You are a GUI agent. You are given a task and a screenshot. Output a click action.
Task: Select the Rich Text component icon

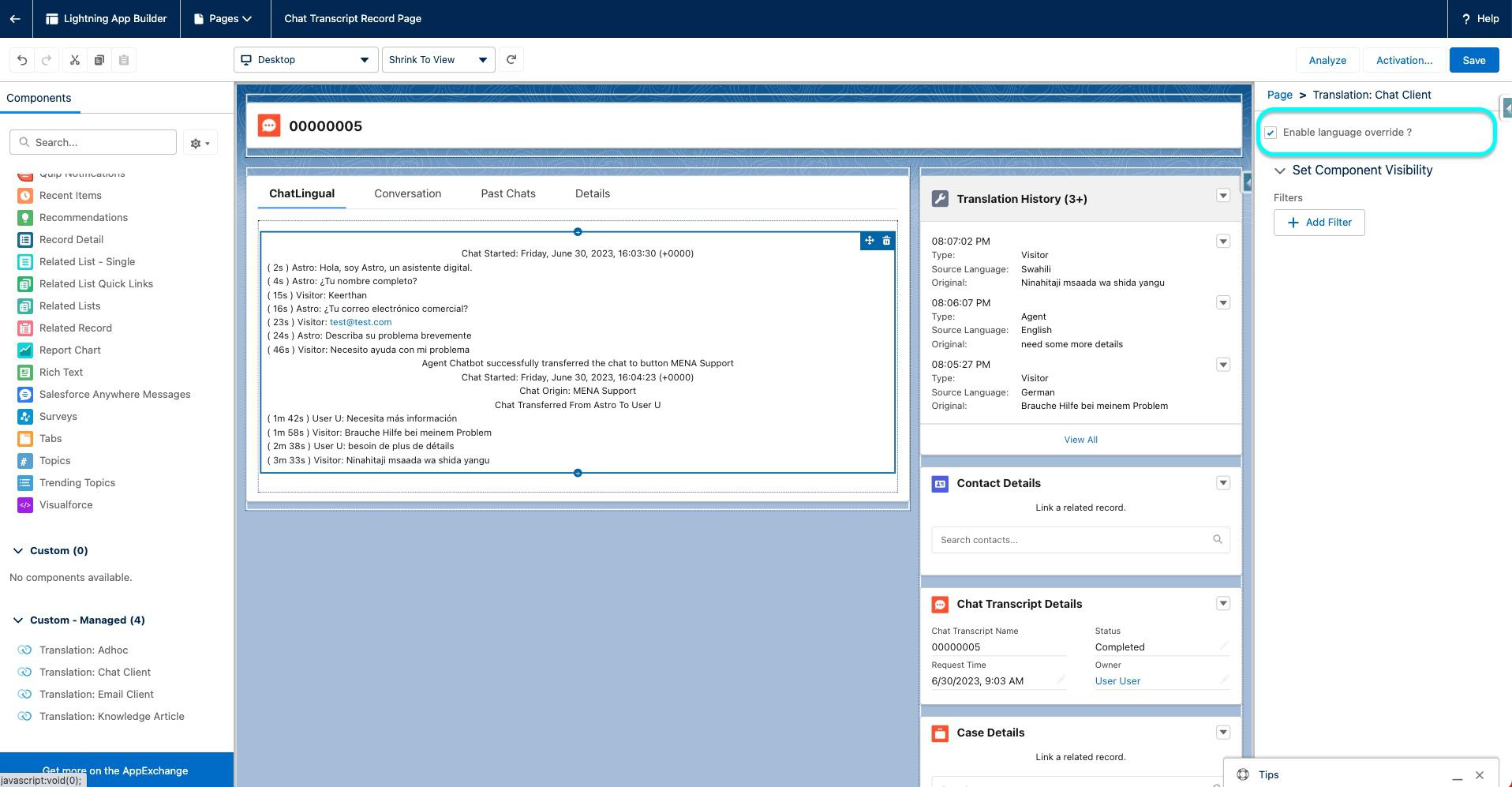tap(25, 372)
